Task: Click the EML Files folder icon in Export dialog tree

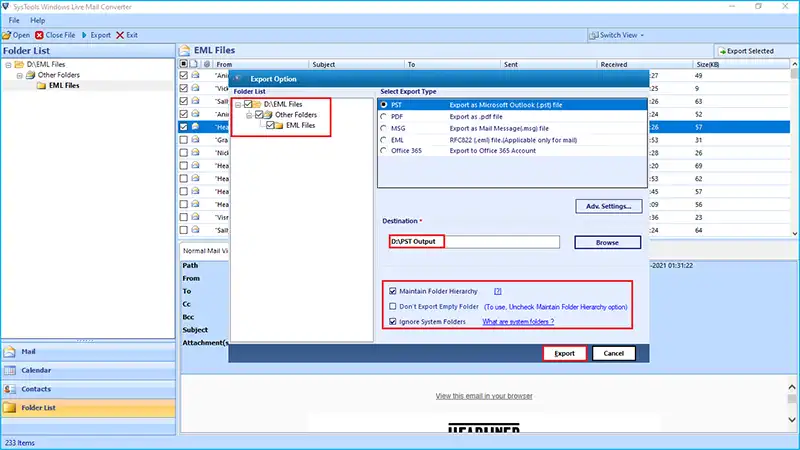Action: [x=279, y=126]
